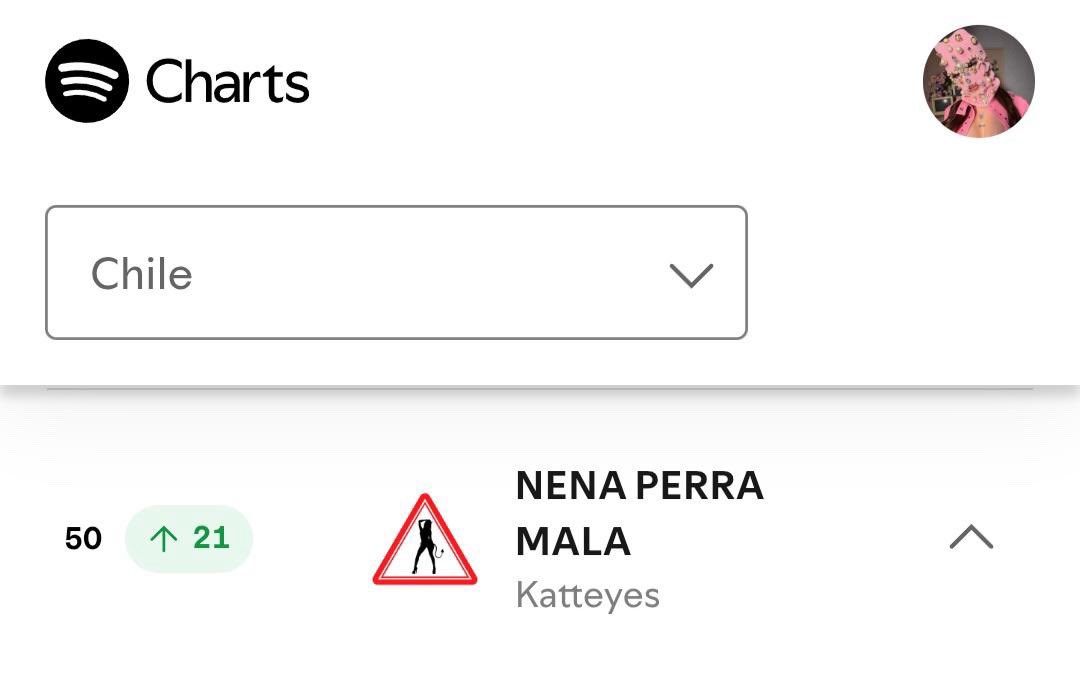
Task: Collapse the NENA PERRA MALA entry
Action: point(971,537)
